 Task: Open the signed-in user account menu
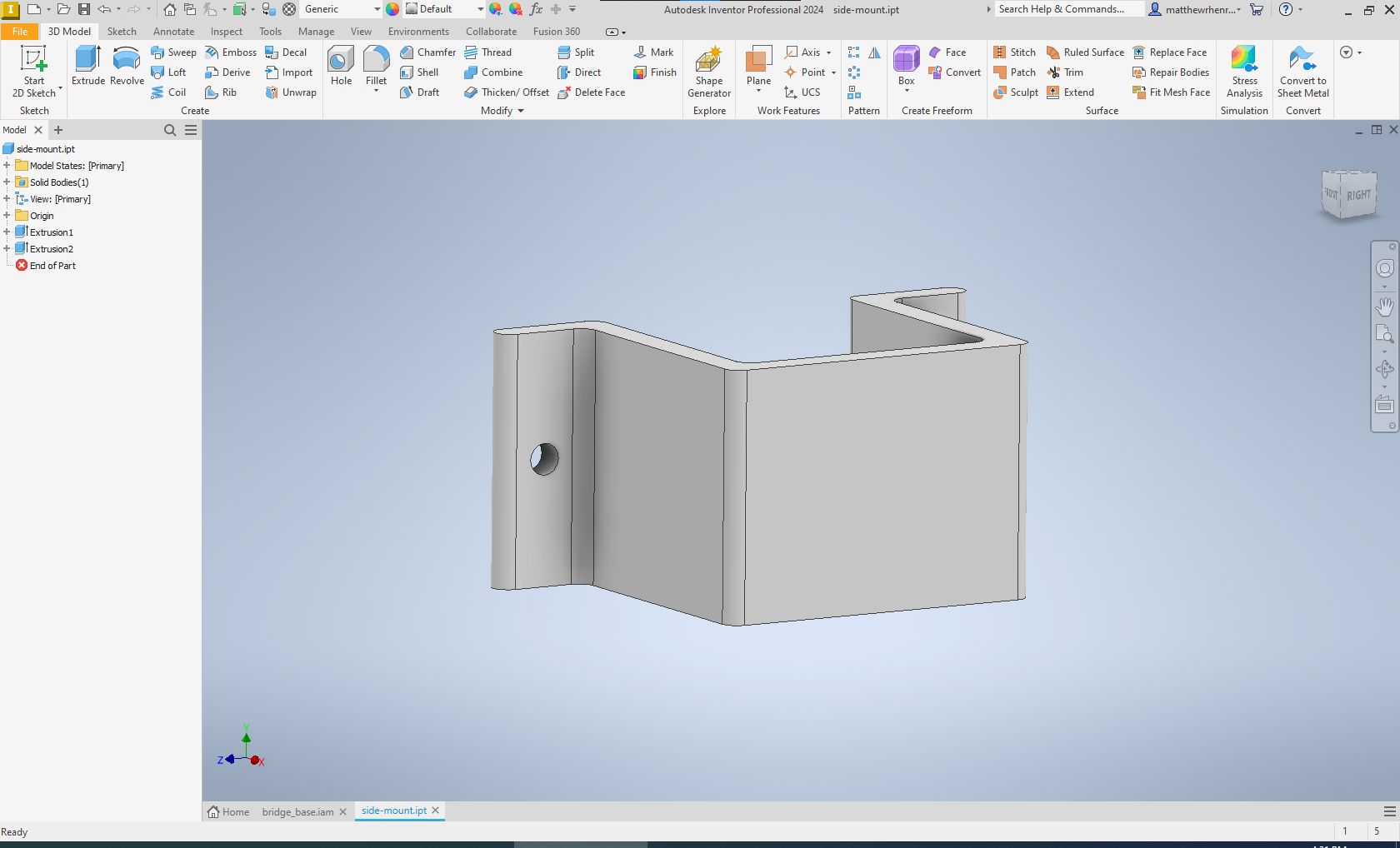1196,9
